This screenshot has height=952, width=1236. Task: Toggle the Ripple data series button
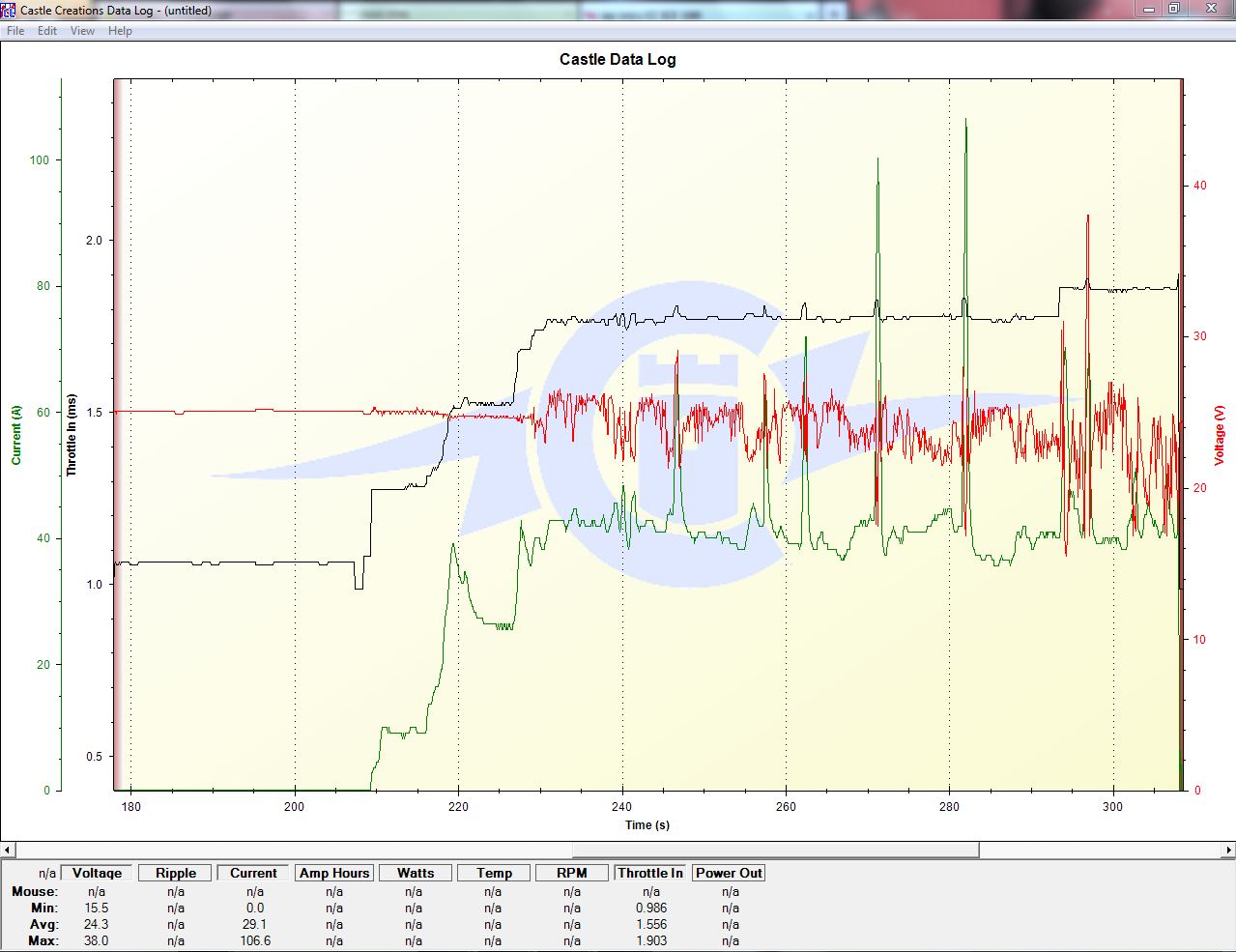coord(176,873)
